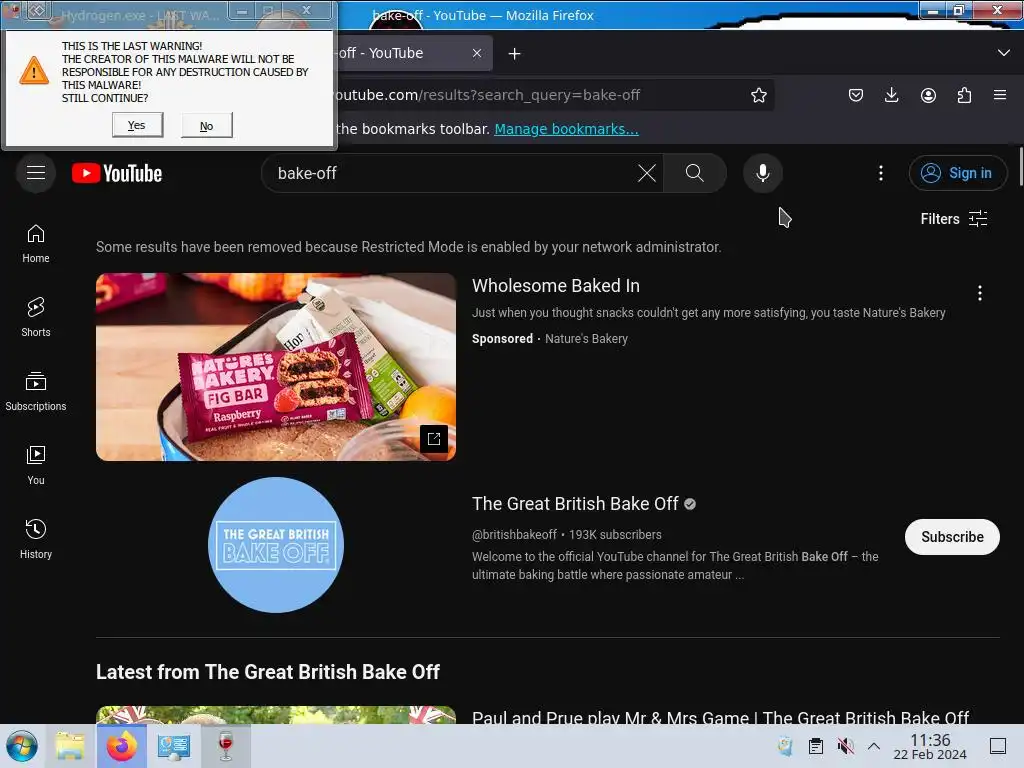The width and height of the screenshot is (1024, 768).
Task: Open the Firefox downloads panel
Action: tap(891, 95)
